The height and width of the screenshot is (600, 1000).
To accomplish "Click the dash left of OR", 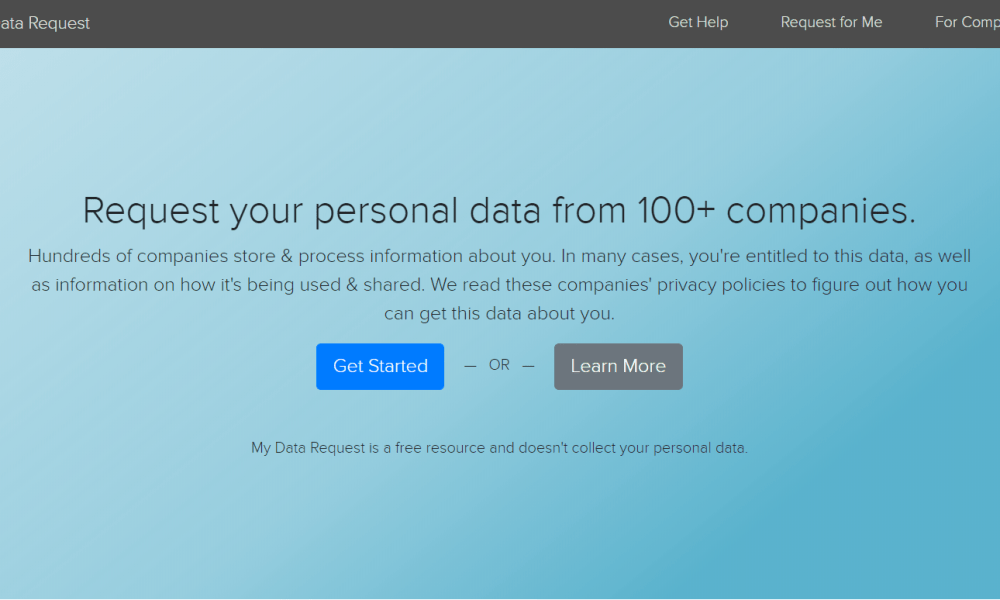I will click(x=470, y=366).
